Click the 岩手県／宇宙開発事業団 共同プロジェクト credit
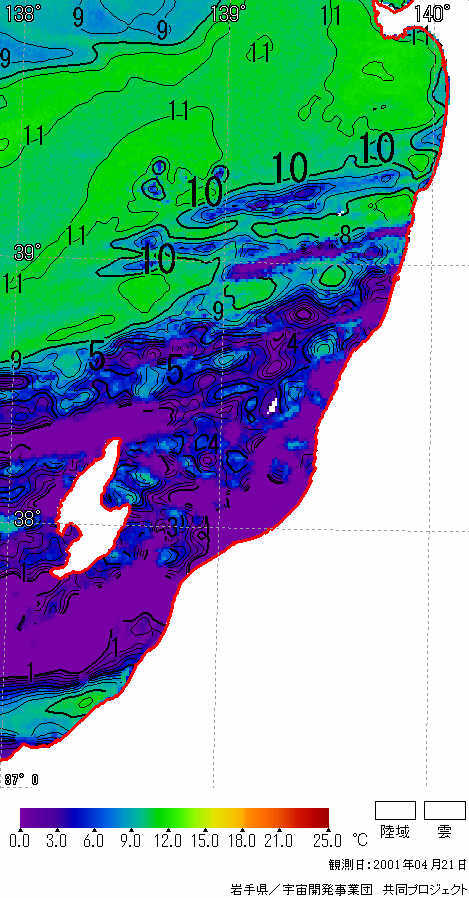The height and width of the screenshot is (898, 469). [349, 889]
